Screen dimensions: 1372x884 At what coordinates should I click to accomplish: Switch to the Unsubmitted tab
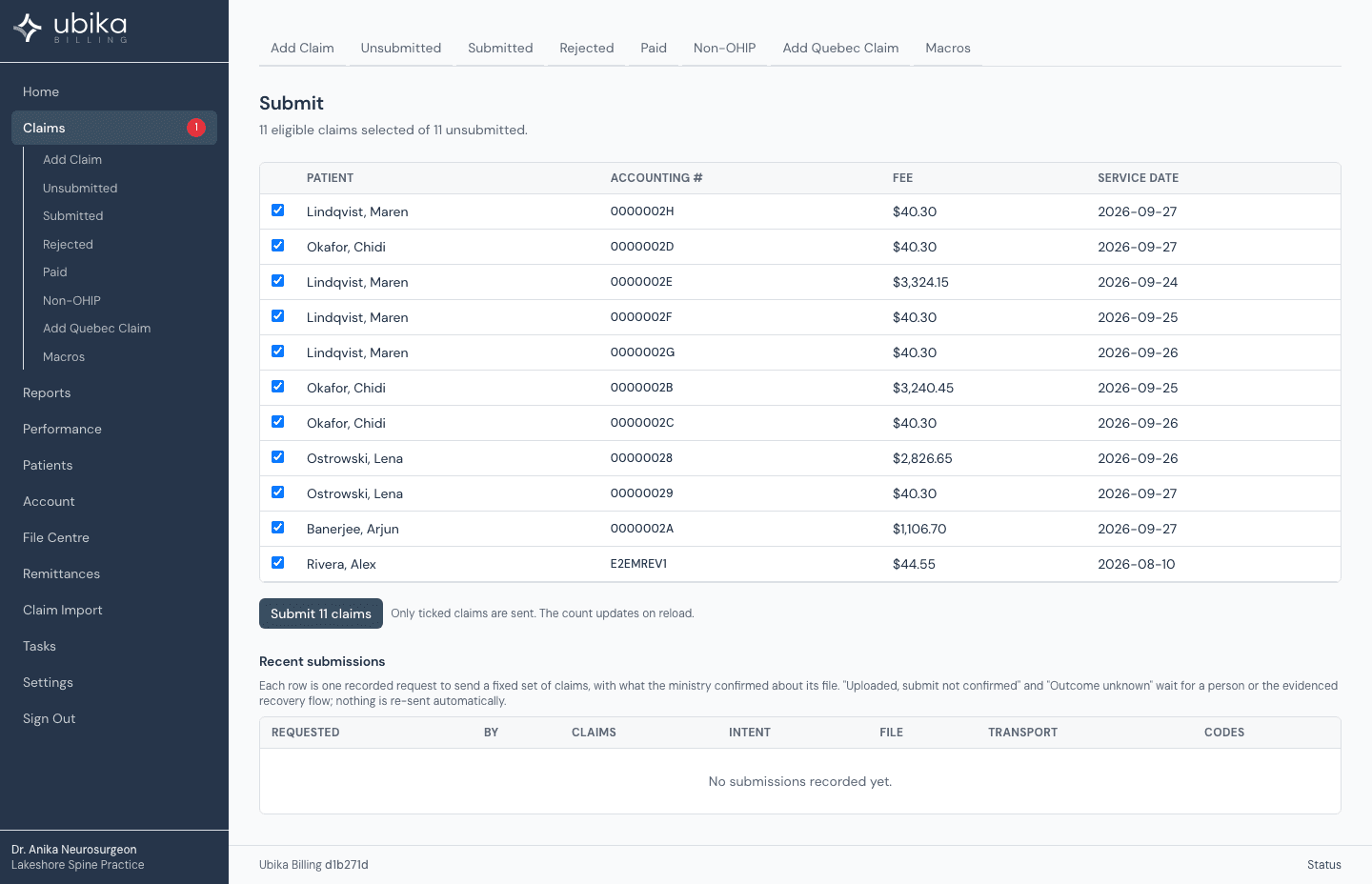[x=401, y=48]
